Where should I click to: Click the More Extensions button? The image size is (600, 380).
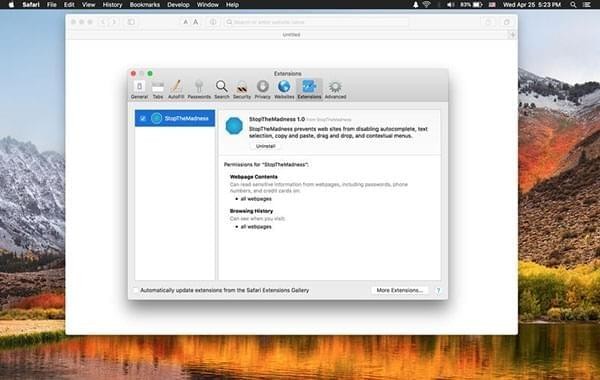click(x=399, y=290)
